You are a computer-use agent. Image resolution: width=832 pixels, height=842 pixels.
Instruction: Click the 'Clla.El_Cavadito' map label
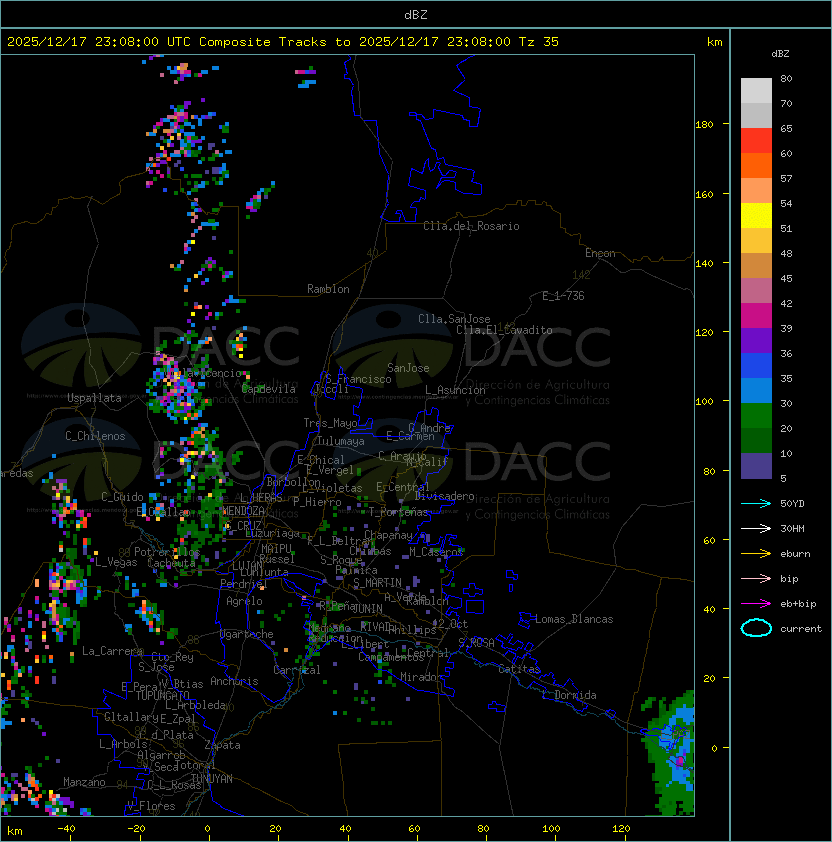[504, 330]
